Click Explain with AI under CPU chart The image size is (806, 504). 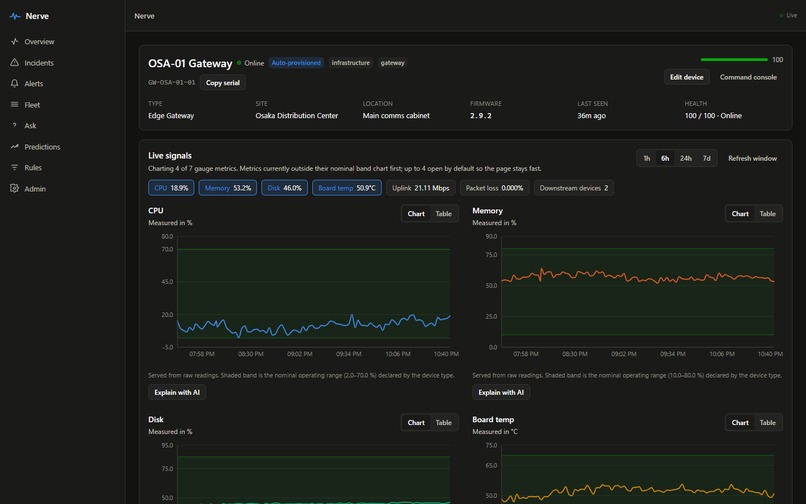click(x=177, y=392)
